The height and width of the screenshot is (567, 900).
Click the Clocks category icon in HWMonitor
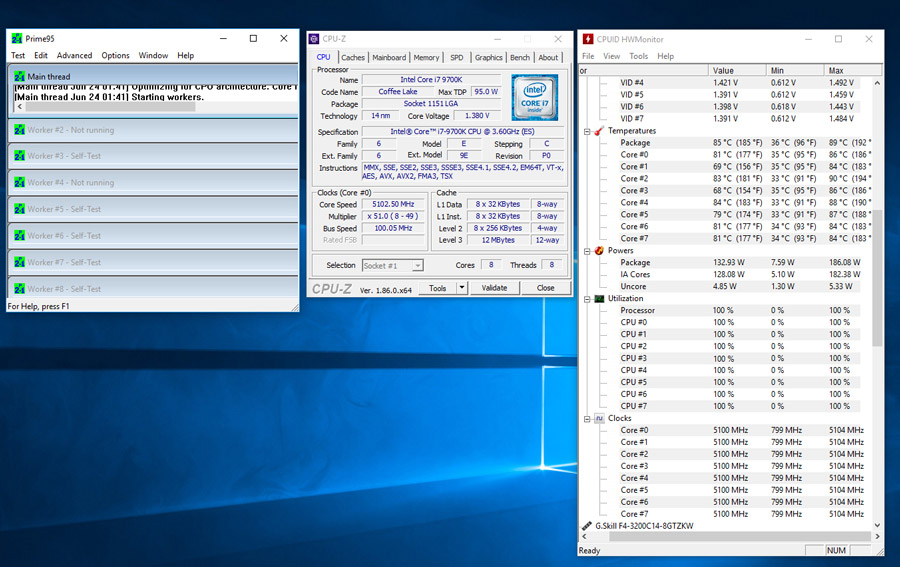pos(599,418)
